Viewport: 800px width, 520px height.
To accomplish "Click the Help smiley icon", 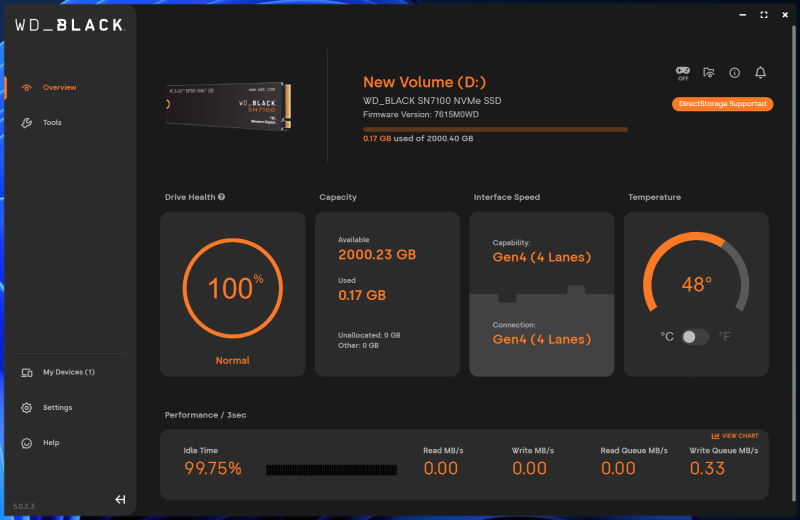I will click(27, 443).
